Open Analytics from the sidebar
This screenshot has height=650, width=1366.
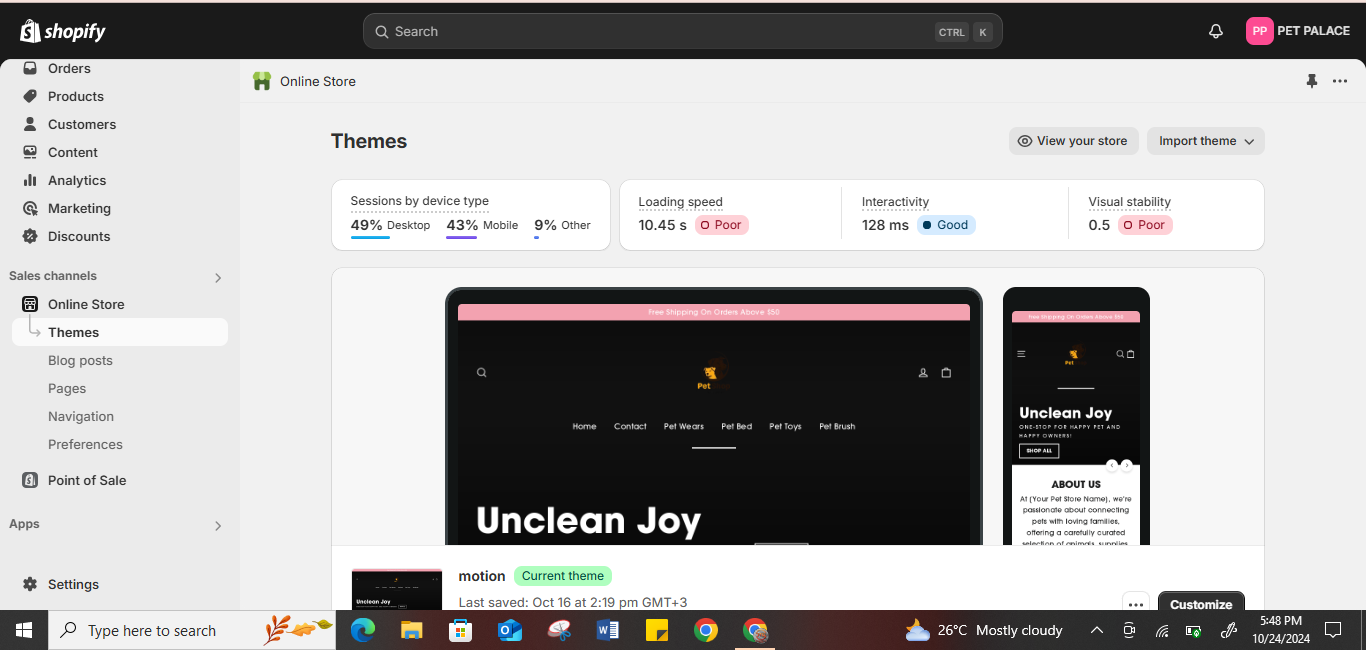[x=77, y=180]
